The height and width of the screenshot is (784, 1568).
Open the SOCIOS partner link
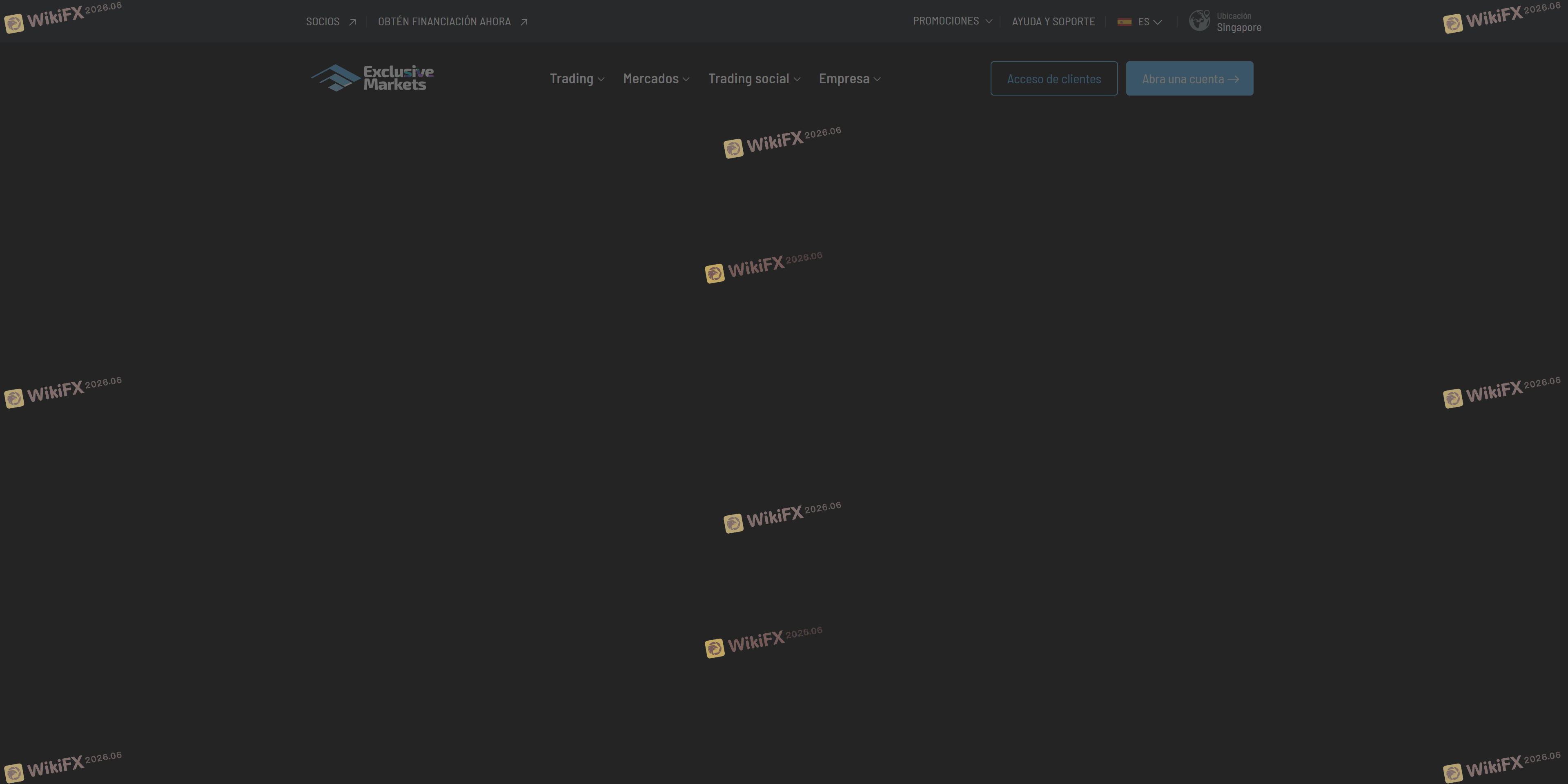[x=323, y=22]
